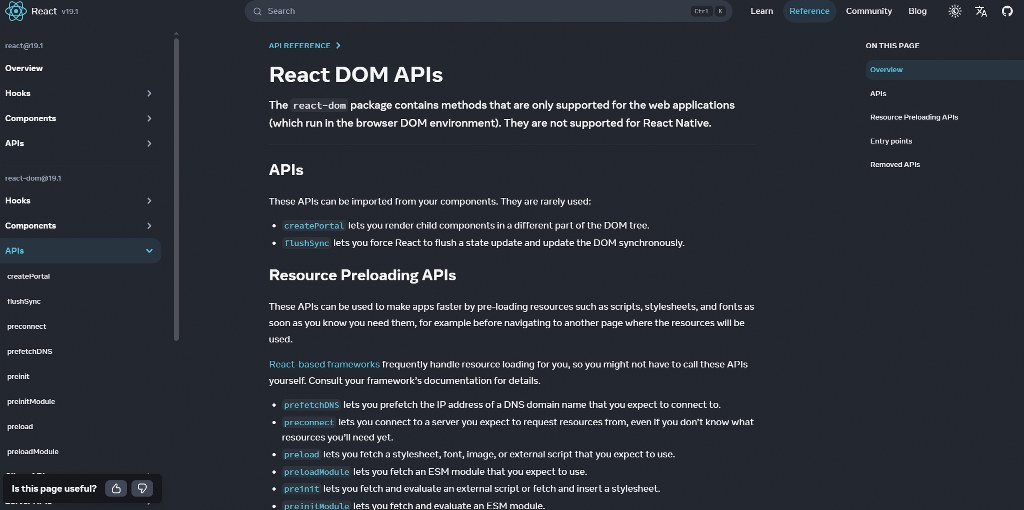
Task: Collapse the react-dom APIs section
Action: coord(149,251)
